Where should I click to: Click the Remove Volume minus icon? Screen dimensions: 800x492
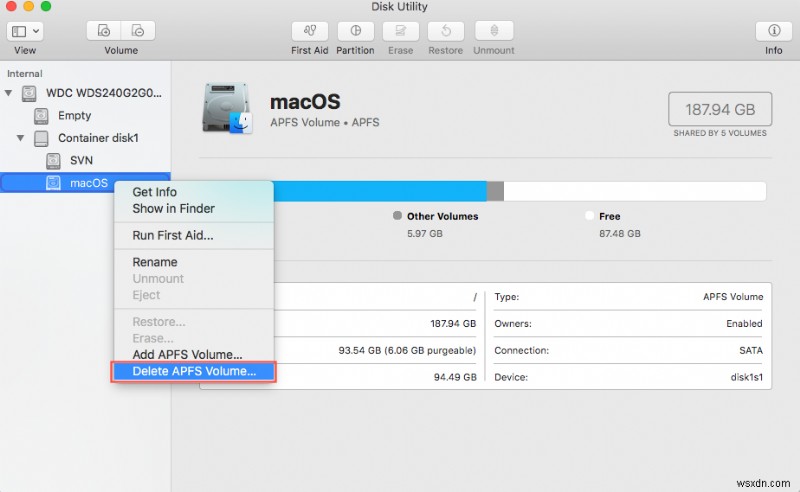pos(138,31)
